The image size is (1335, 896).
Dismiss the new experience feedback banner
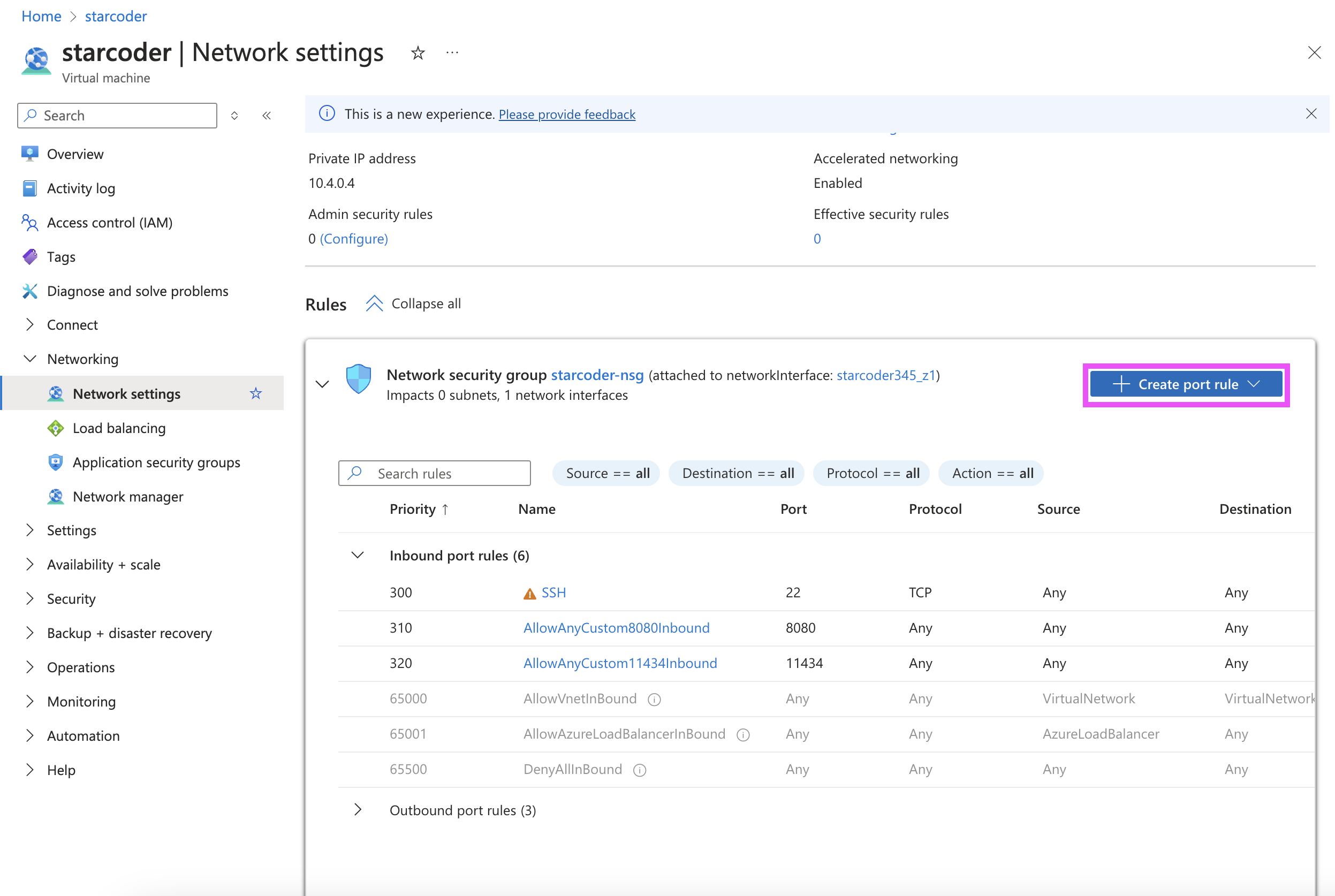coord(1311,113)
